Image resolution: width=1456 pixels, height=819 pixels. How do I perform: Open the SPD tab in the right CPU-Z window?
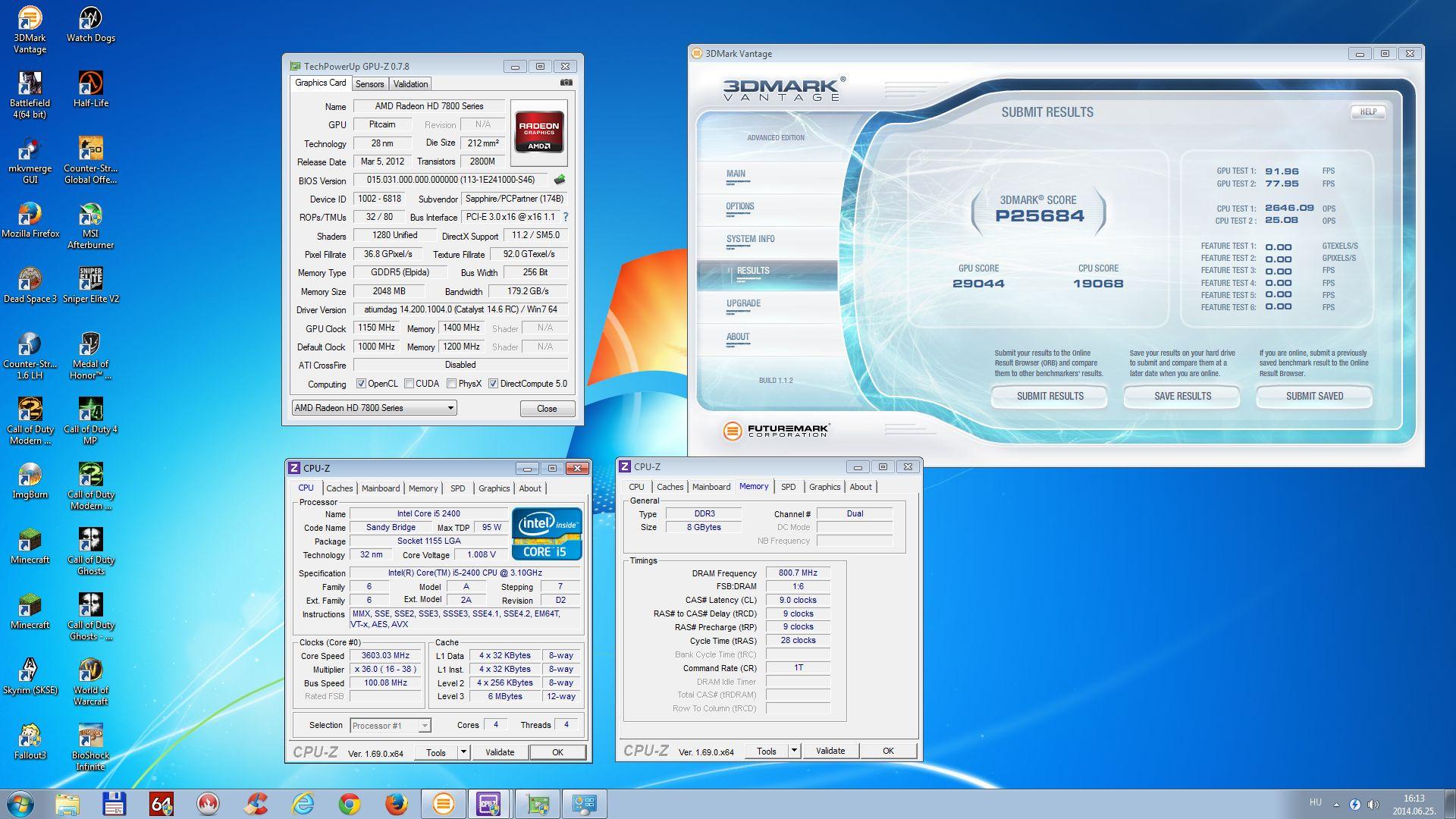[788, 487]
